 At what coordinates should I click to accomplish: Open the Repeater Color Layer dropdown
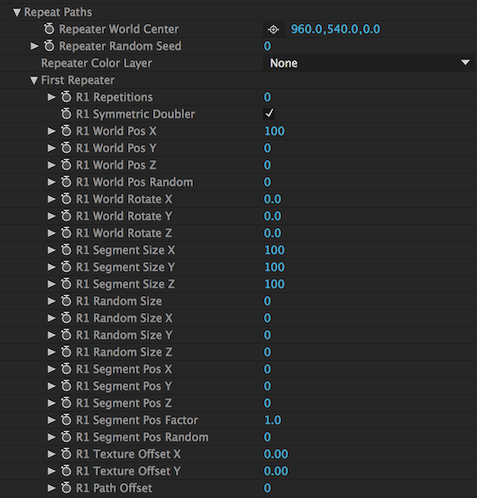coord(369,63)
